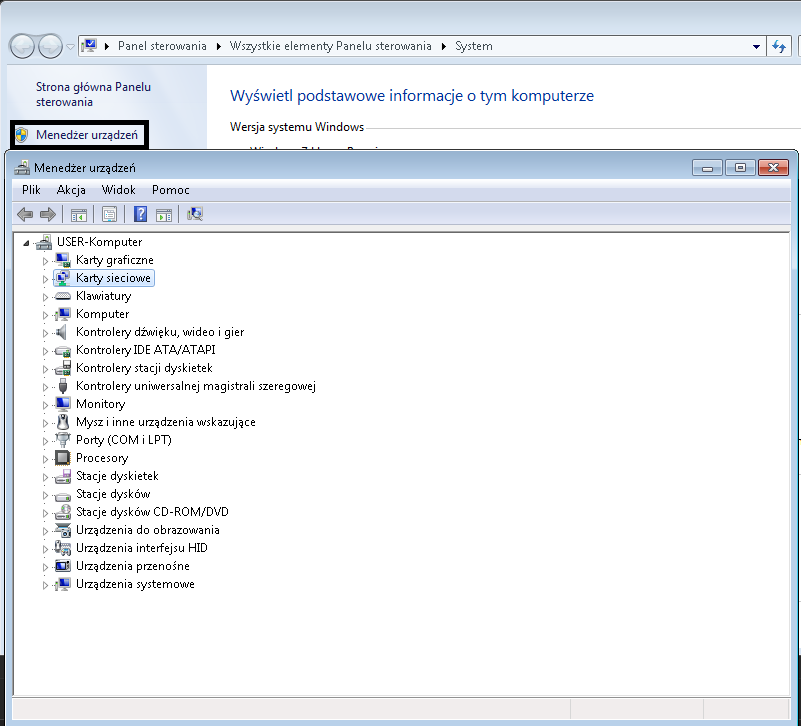Screen dimensions: 801x726
Task: Select the Stacje dysków tree item
Action: point(113,494)
